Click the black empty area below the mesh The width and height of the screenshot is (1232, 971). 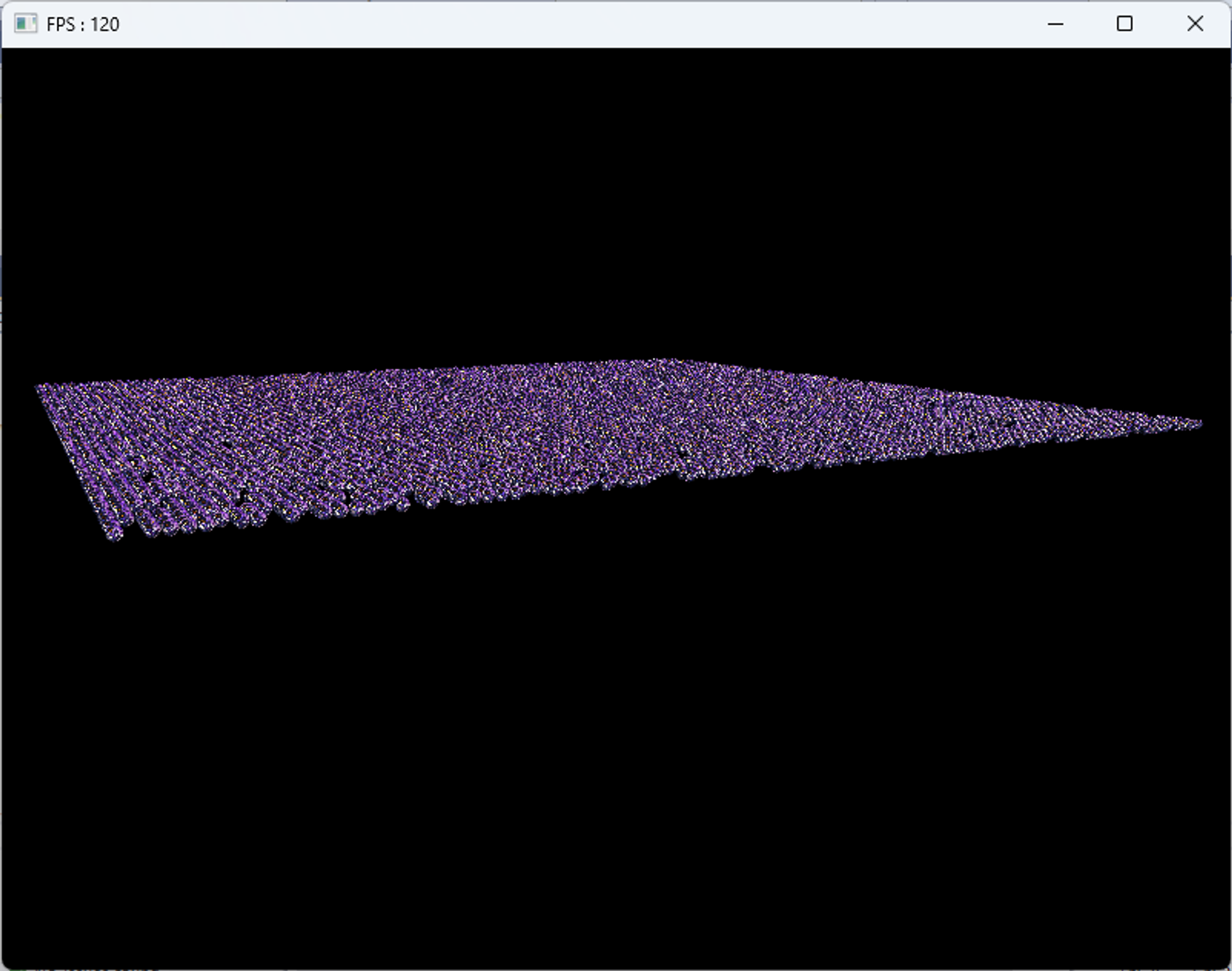click(x=616, y=739)
